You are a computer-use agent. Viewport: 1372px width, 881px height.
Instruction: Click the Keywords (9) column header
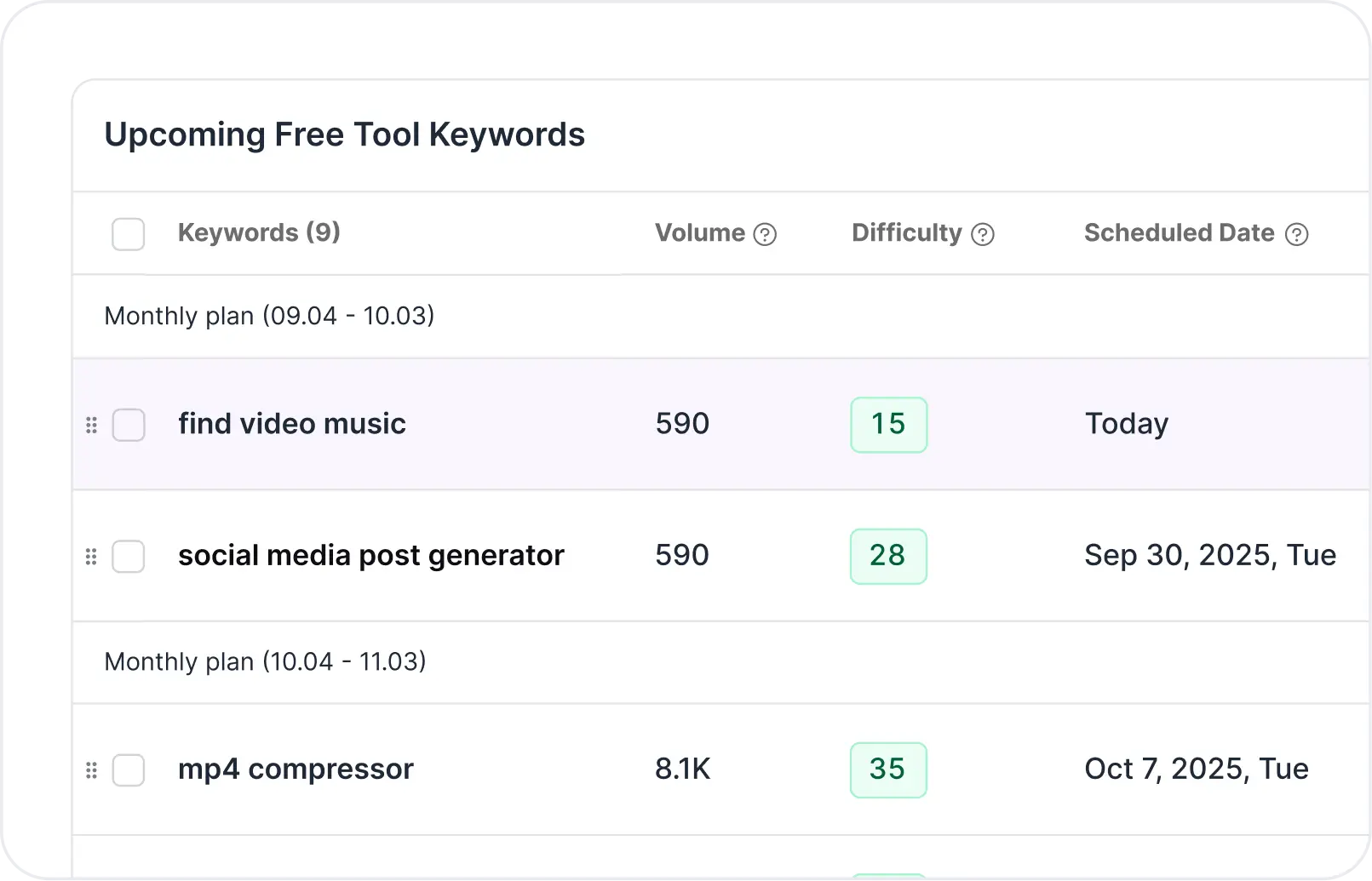pyautogui.click(x=259, y=232)
